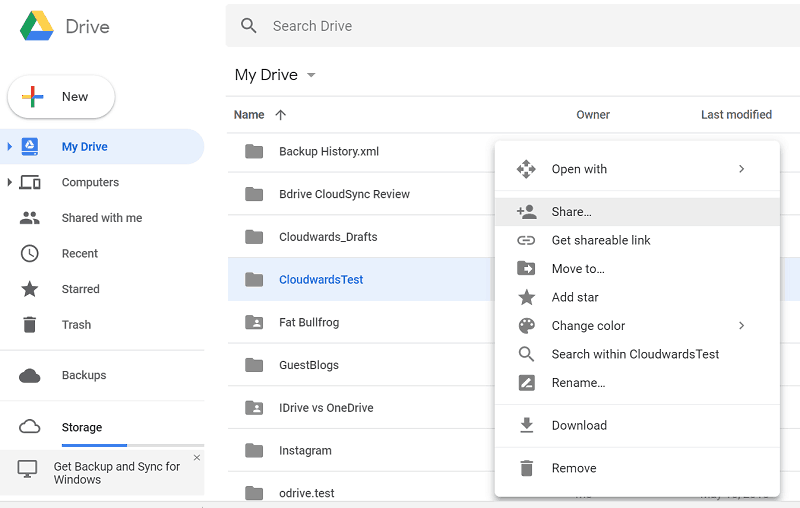
Task: Click the My Drive sidebar icon
Action: click(x=30, y=146)
